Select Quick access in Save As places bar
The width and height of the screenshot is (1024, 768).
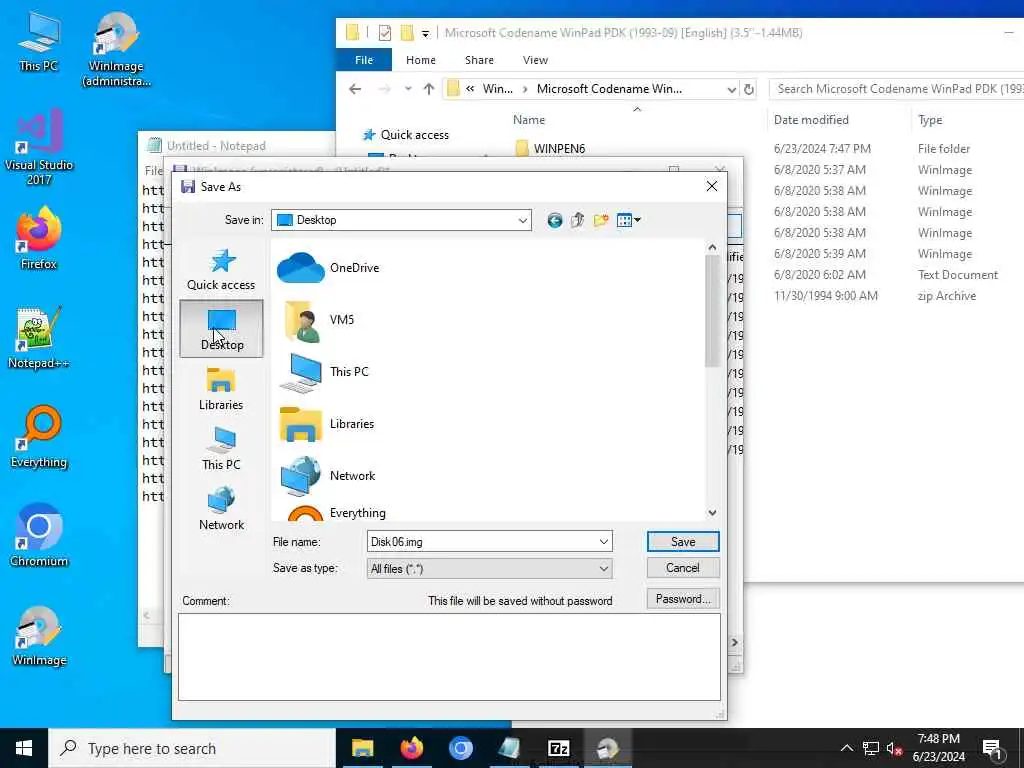pyautogui.click(x=221, y=269)
